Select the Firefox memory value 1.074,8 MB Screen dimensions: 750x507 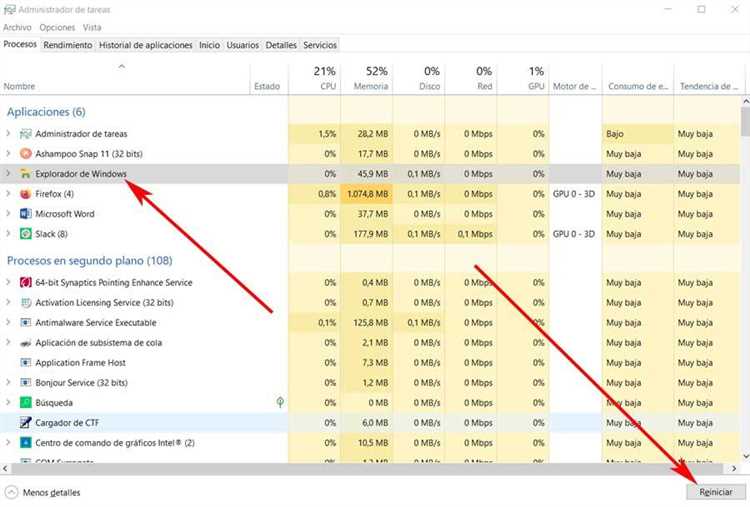(368, 194)
